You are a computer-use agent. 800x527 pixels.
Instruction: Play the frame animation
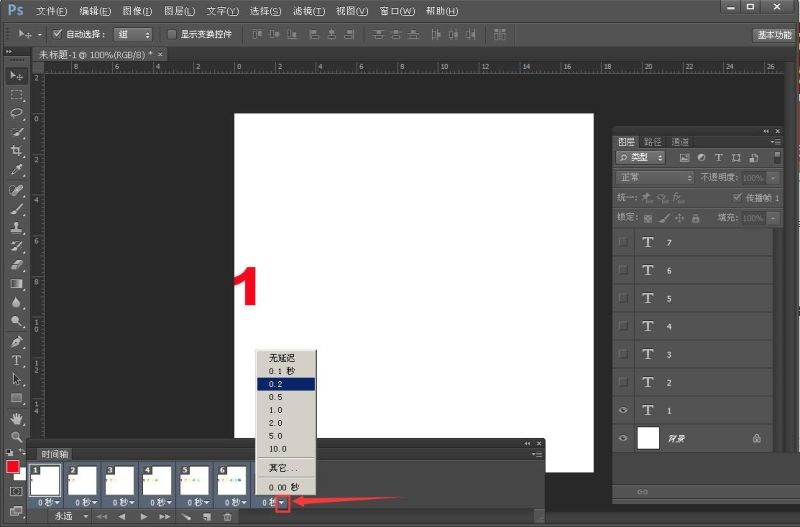tap(144, 516)
